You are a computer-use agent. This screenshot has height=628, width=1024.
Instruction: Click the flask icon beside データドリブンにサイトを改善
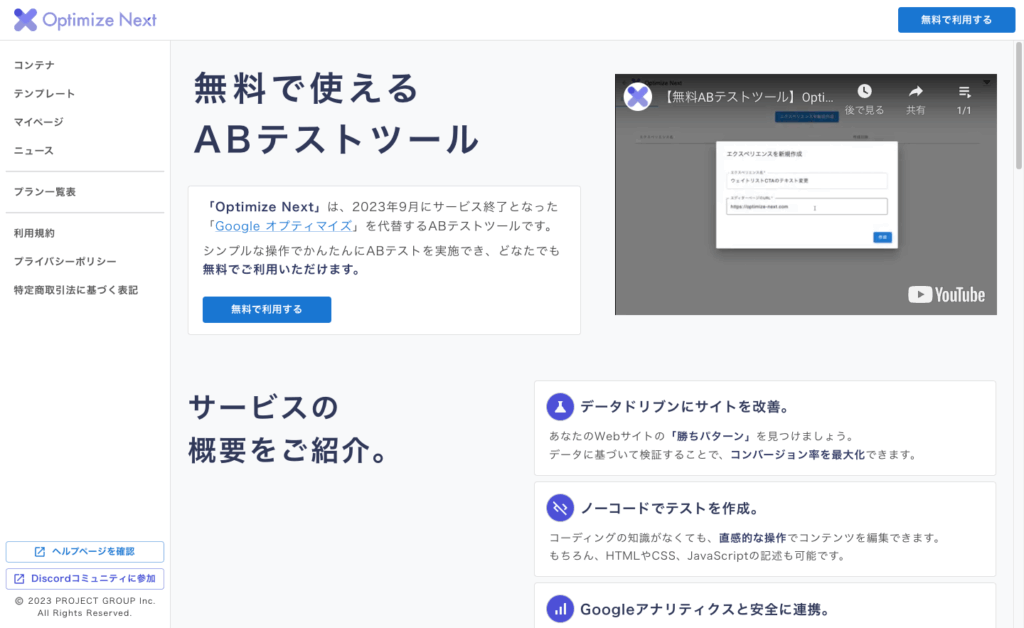(x=560, y=407)
